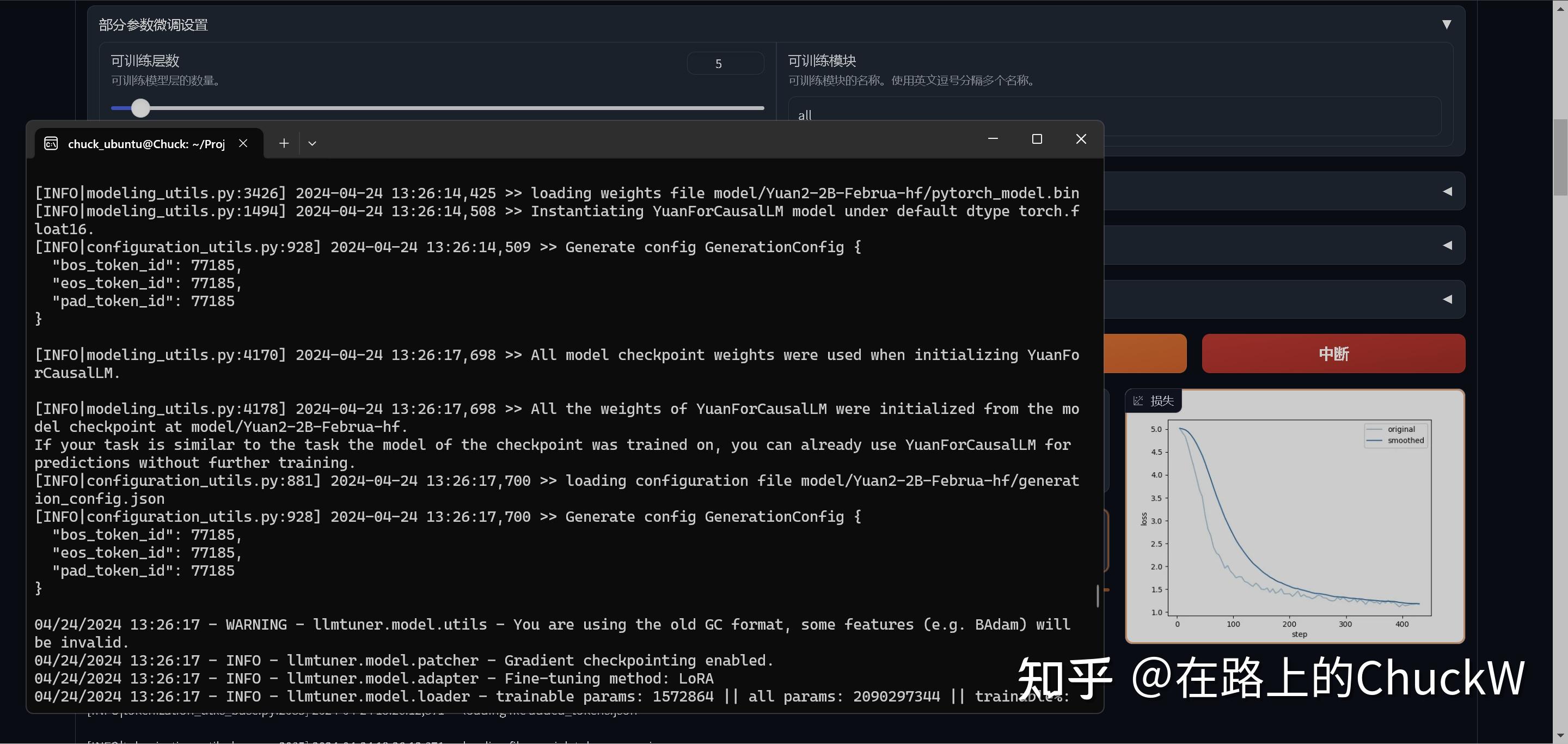Image resolution: width=1568 pixels, height=744 pixels.
Task: Expand the second collapsed accordion section arrow
Action: pyautogui.click(x=1448, y=245)
